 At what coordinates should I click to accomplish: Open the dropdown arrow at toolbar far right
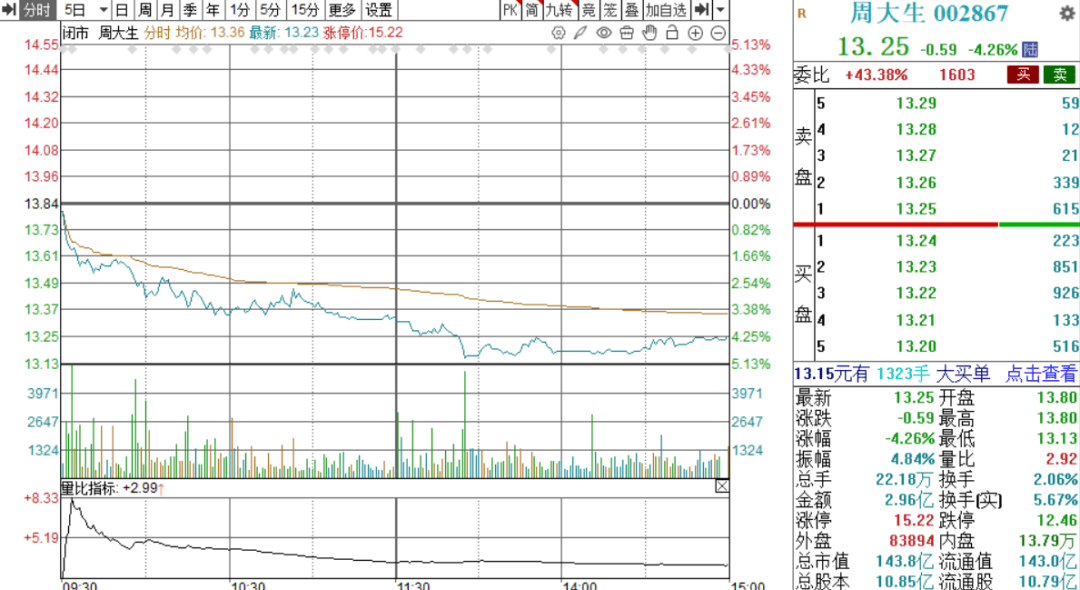point(722,11)
